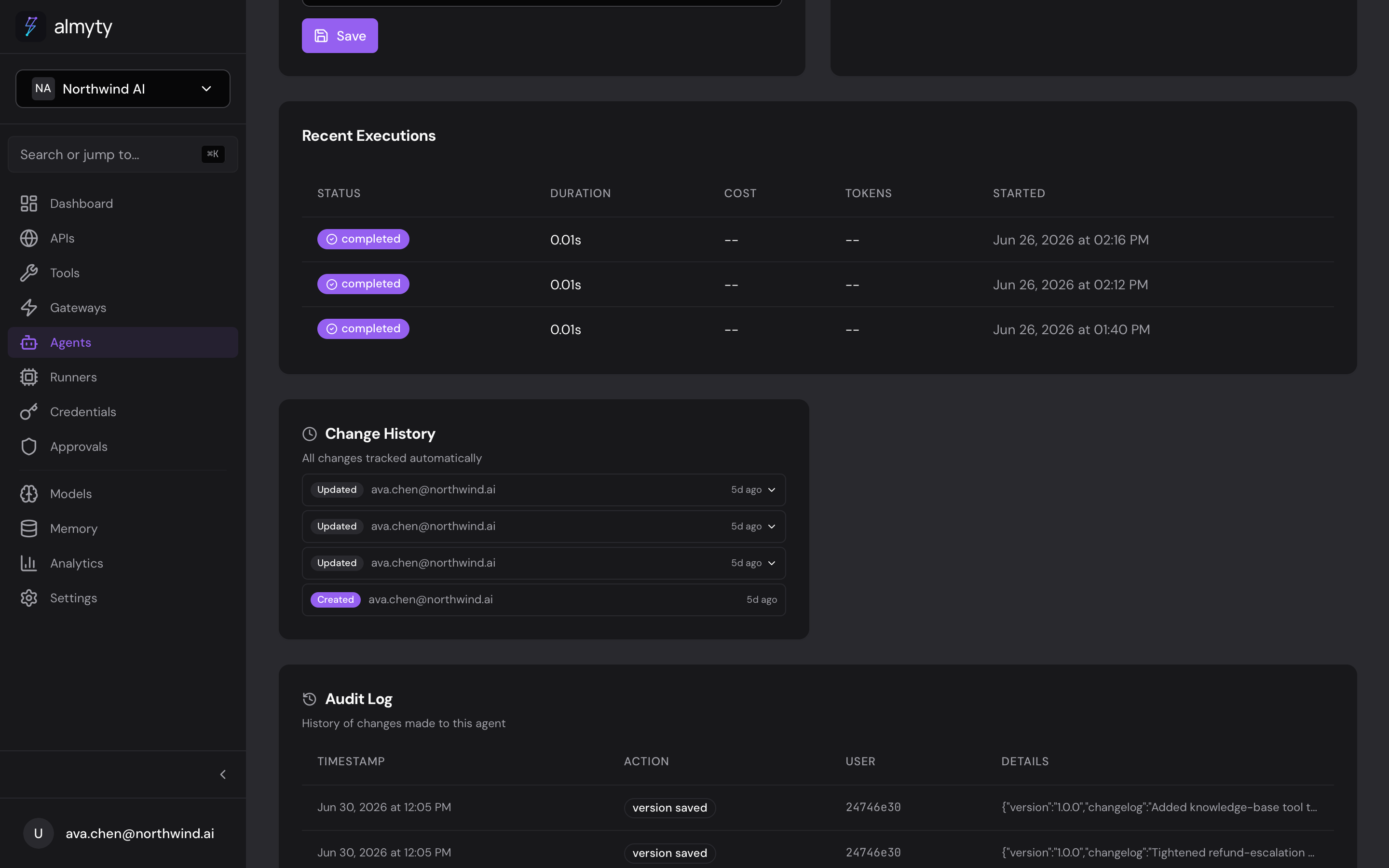Click details mentioning Tightened refund-escalation
Screen dimensions: 1389x868
pos(1157,853)
